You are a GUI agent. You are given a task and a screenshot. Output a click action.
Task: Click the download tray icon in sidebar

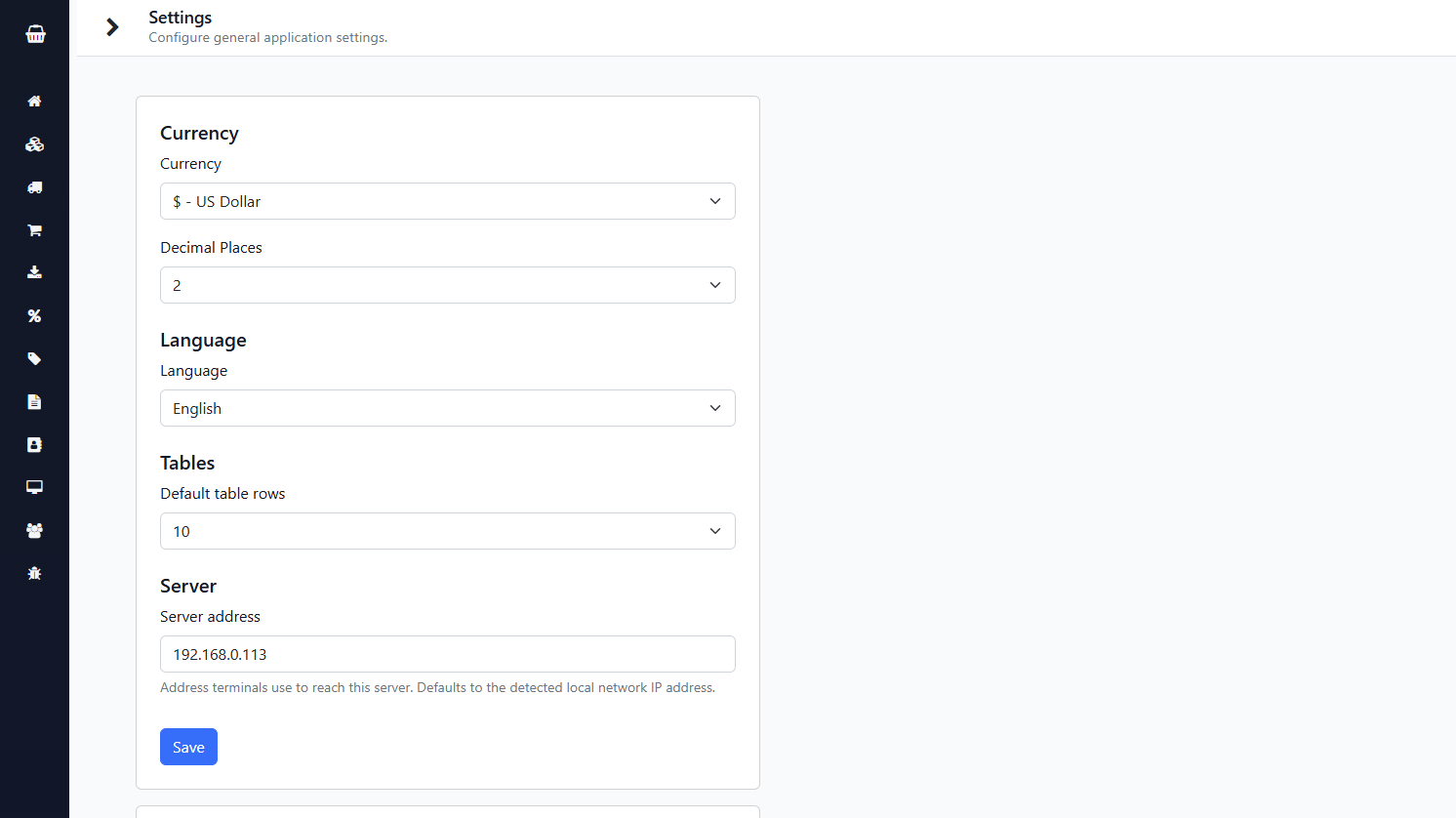pos(34,272)
